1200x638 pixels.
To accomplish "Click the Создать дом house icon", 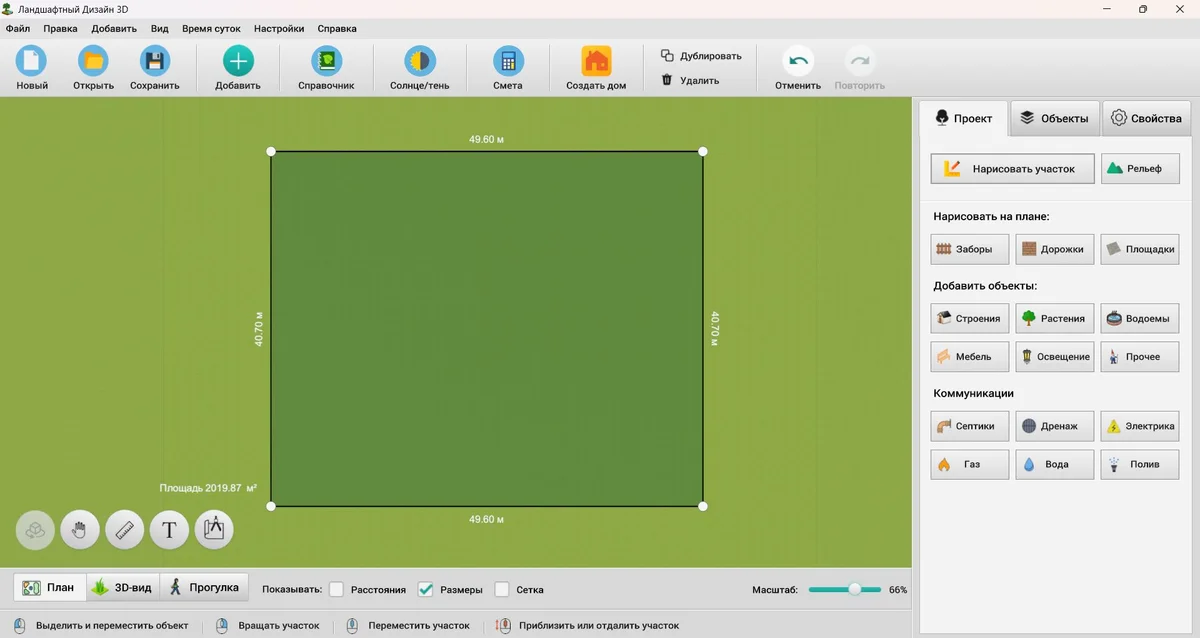I will point(596,62).
